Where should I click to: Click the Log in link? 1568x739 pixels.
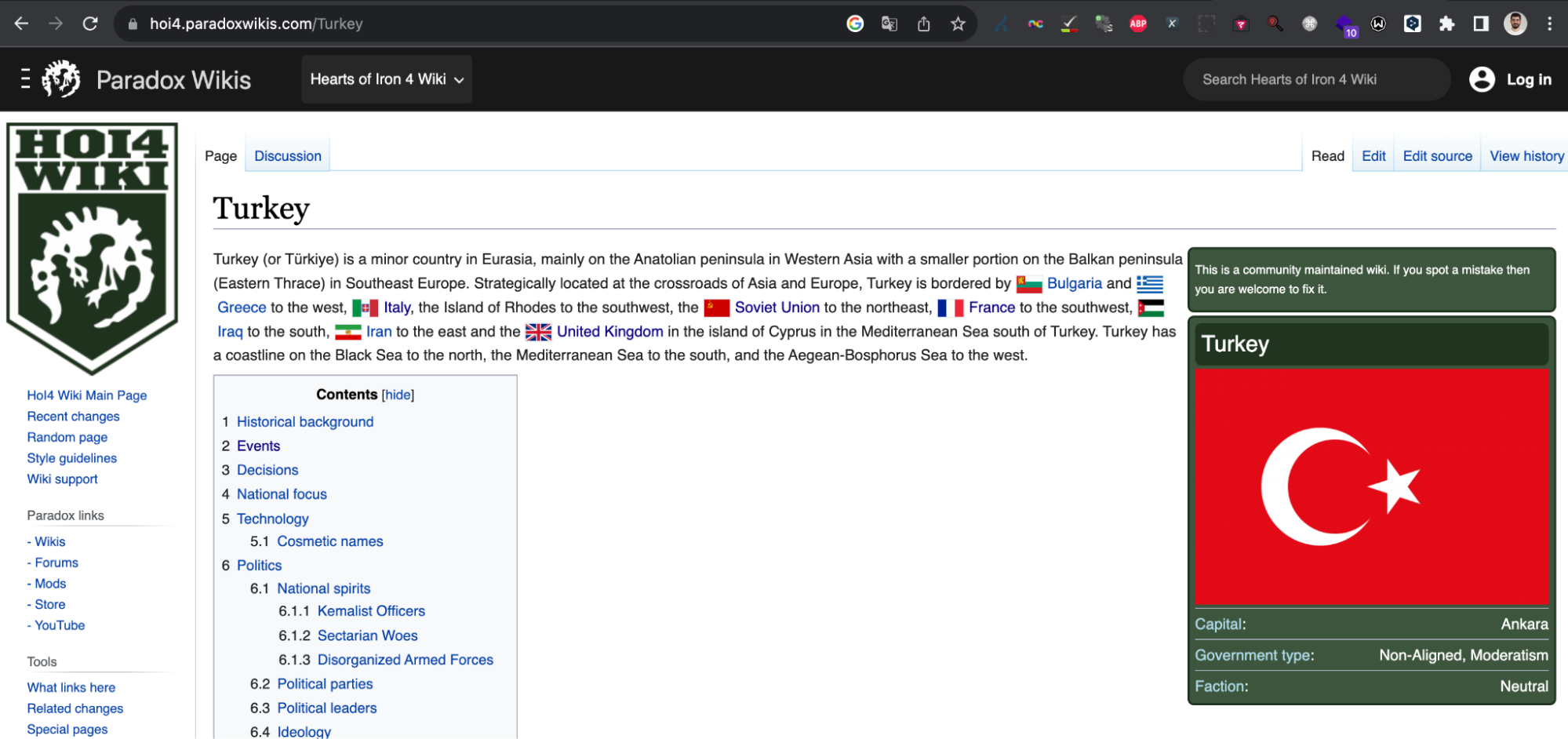coord(1529,79)
